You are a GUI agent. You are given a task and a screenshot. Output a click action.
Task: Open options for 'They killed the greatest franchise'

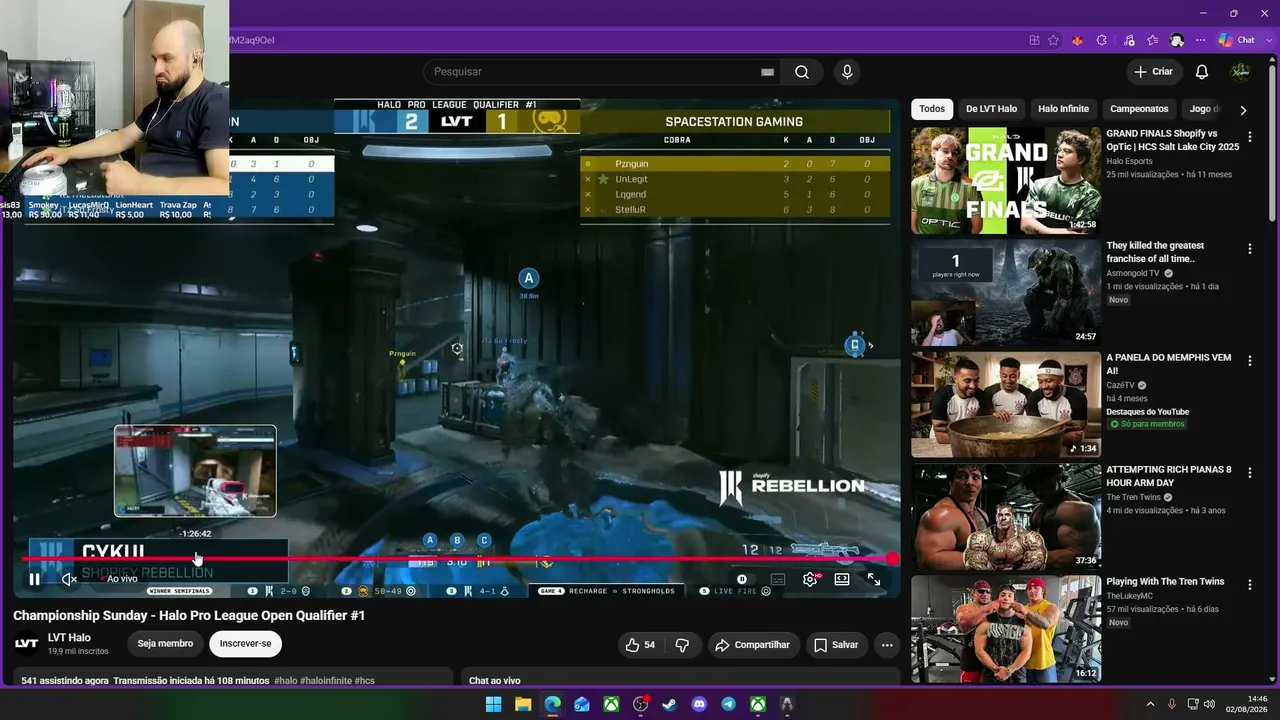click(1249, 249)
